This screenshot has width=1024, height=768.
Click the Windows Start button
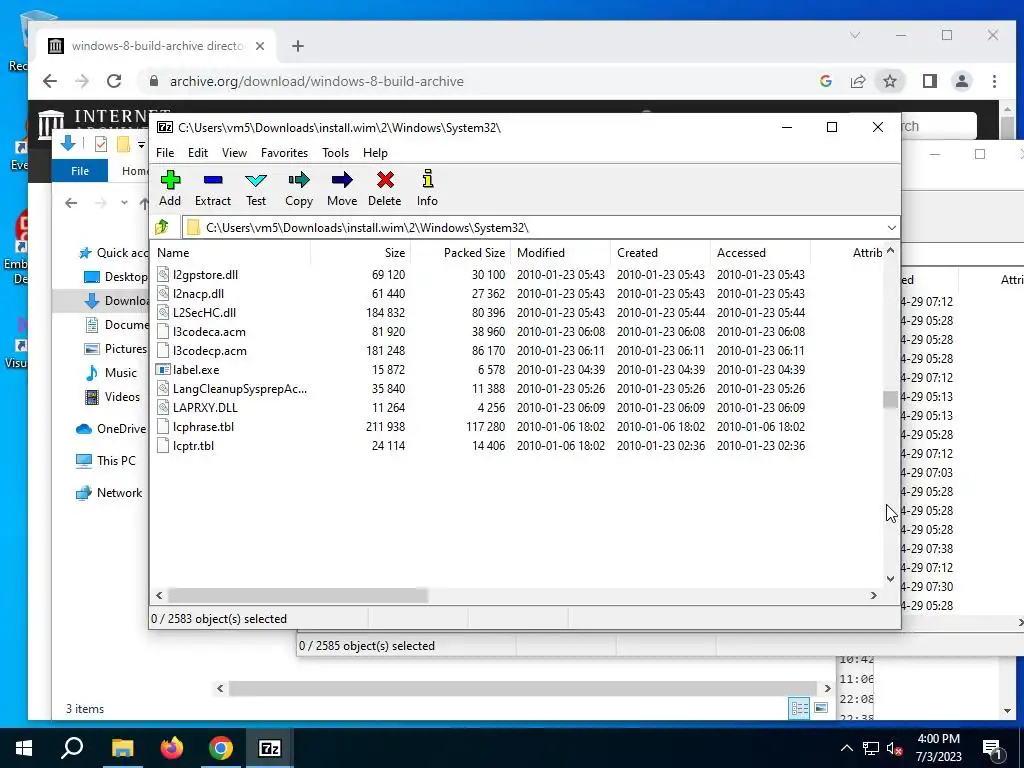pyautogui.click(x=24, y=748)
